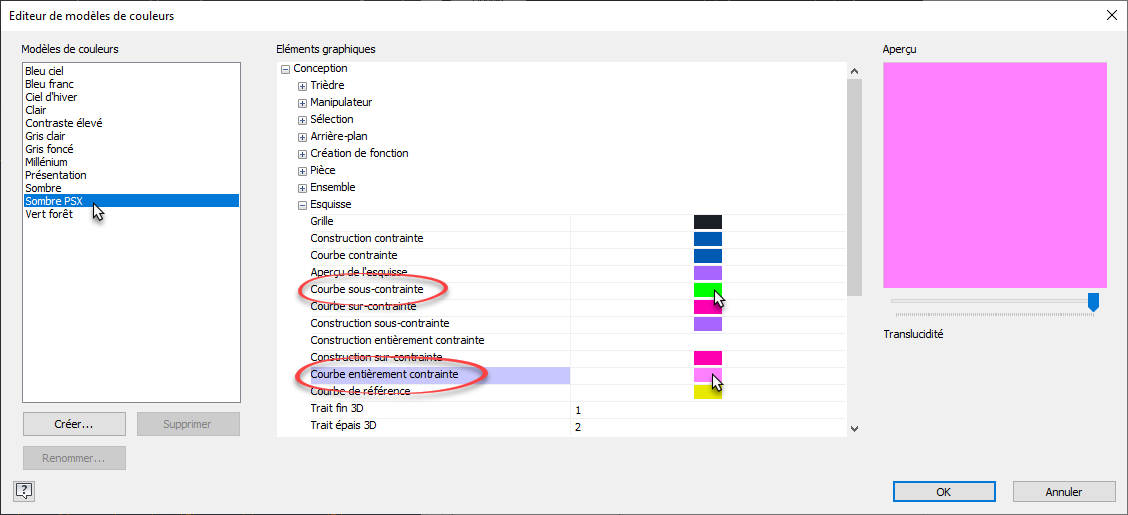Click the Translucidité slider handle
The width and height of the screenshot is (1128, 515).
[x=1093, y=301]
